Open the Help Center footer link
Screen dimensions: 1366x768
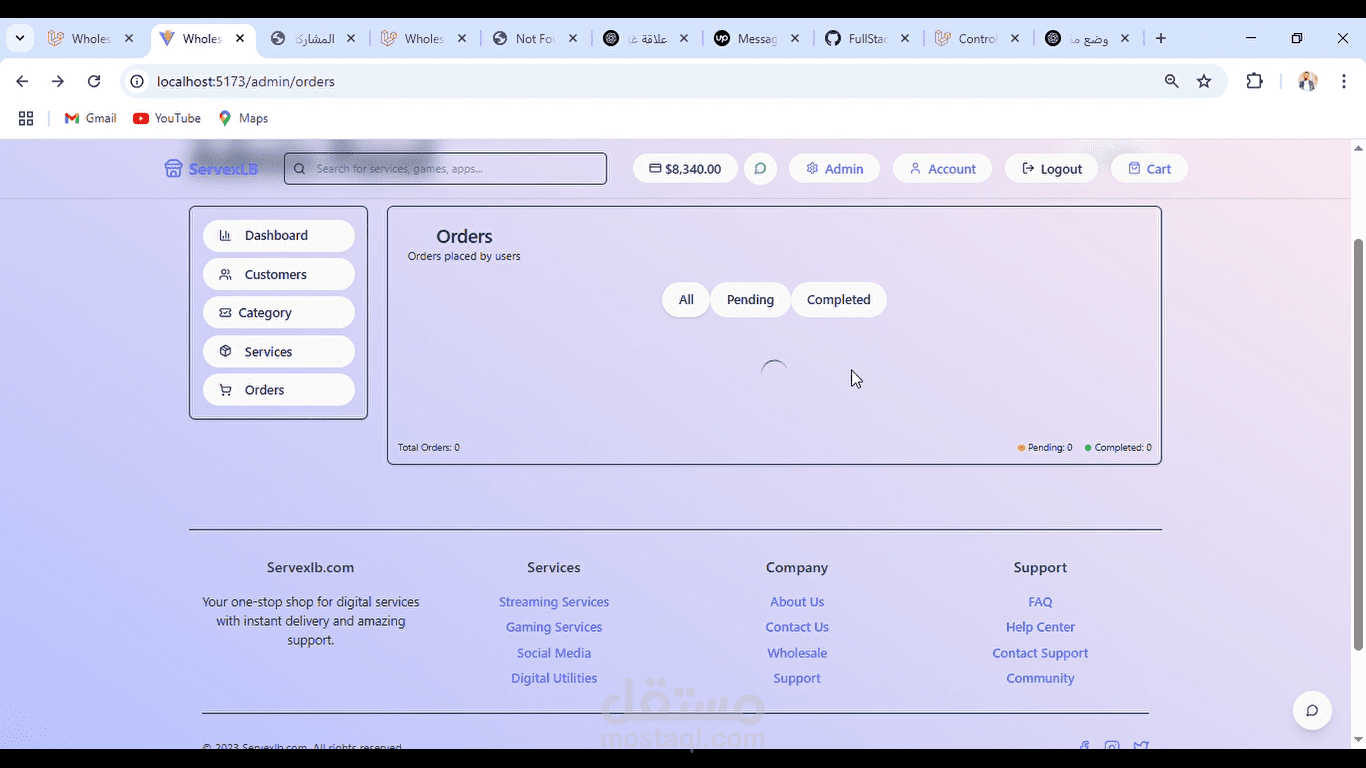pyautogui.click(x=1040, y=627)
